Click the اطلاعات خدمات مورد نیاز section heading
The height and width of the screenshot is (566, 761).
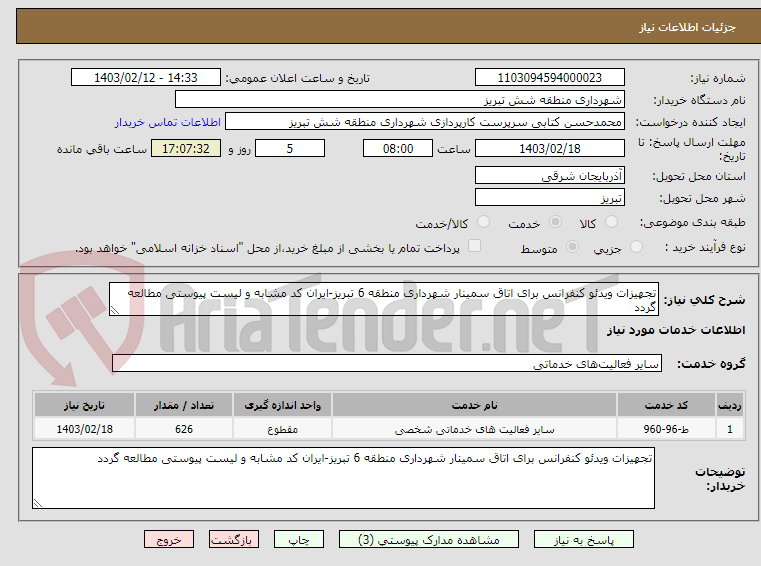click(676, 331)
